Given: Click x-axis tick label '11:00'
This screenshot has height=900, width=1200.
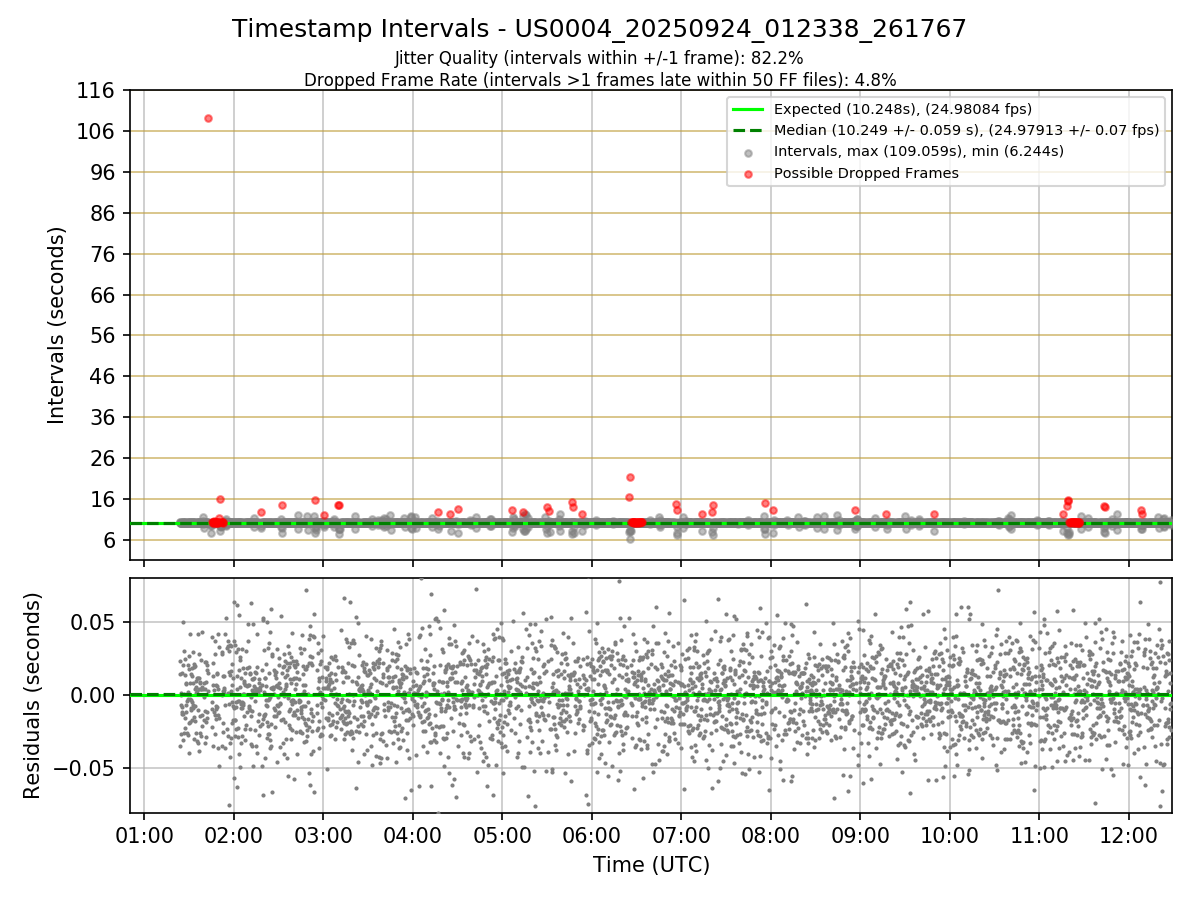Looking at the screenshot, I should tap(1039, 836).
